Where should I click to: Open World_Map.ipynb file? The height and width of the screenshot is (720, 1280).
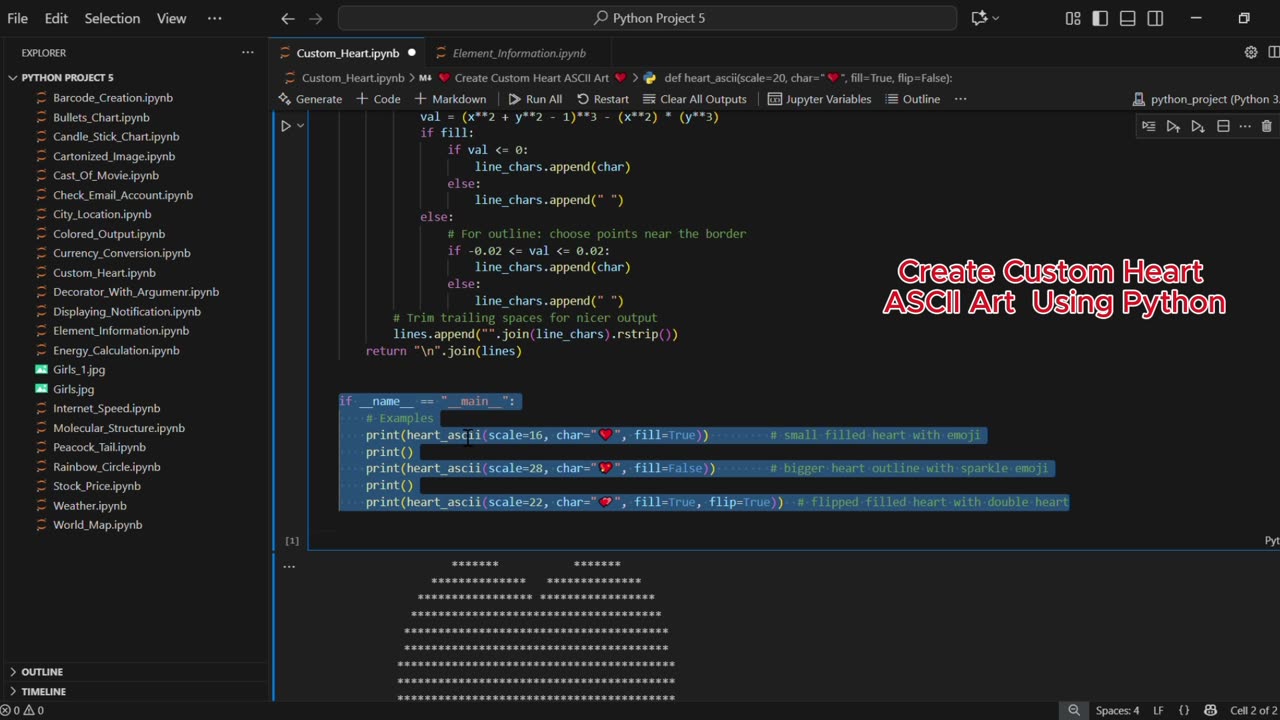click(97, 525)
